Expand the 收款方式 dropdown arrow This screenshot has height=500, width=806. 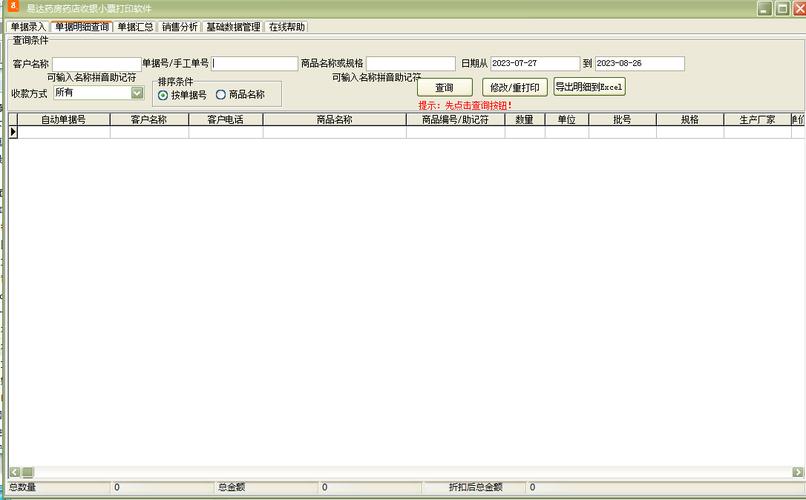point(137,92)
